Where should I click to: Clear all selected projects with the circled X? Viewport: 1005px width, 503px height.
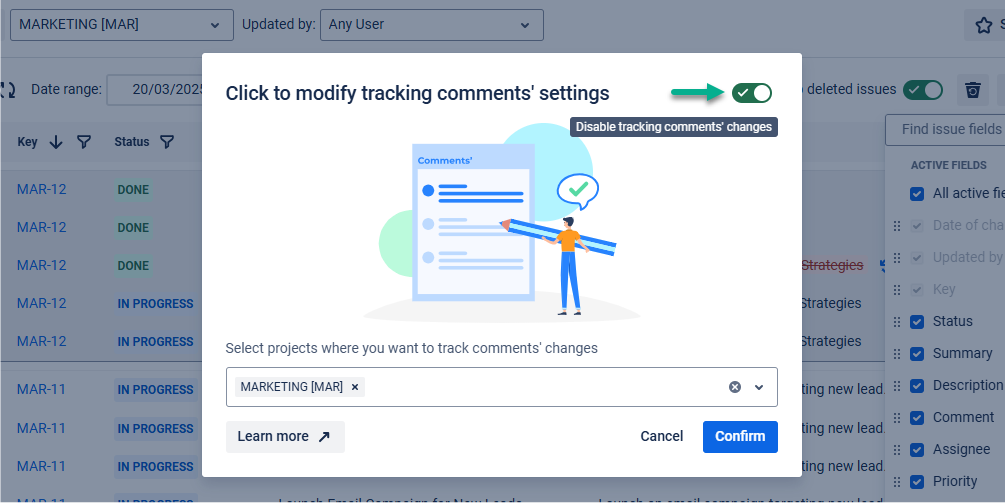735,387
